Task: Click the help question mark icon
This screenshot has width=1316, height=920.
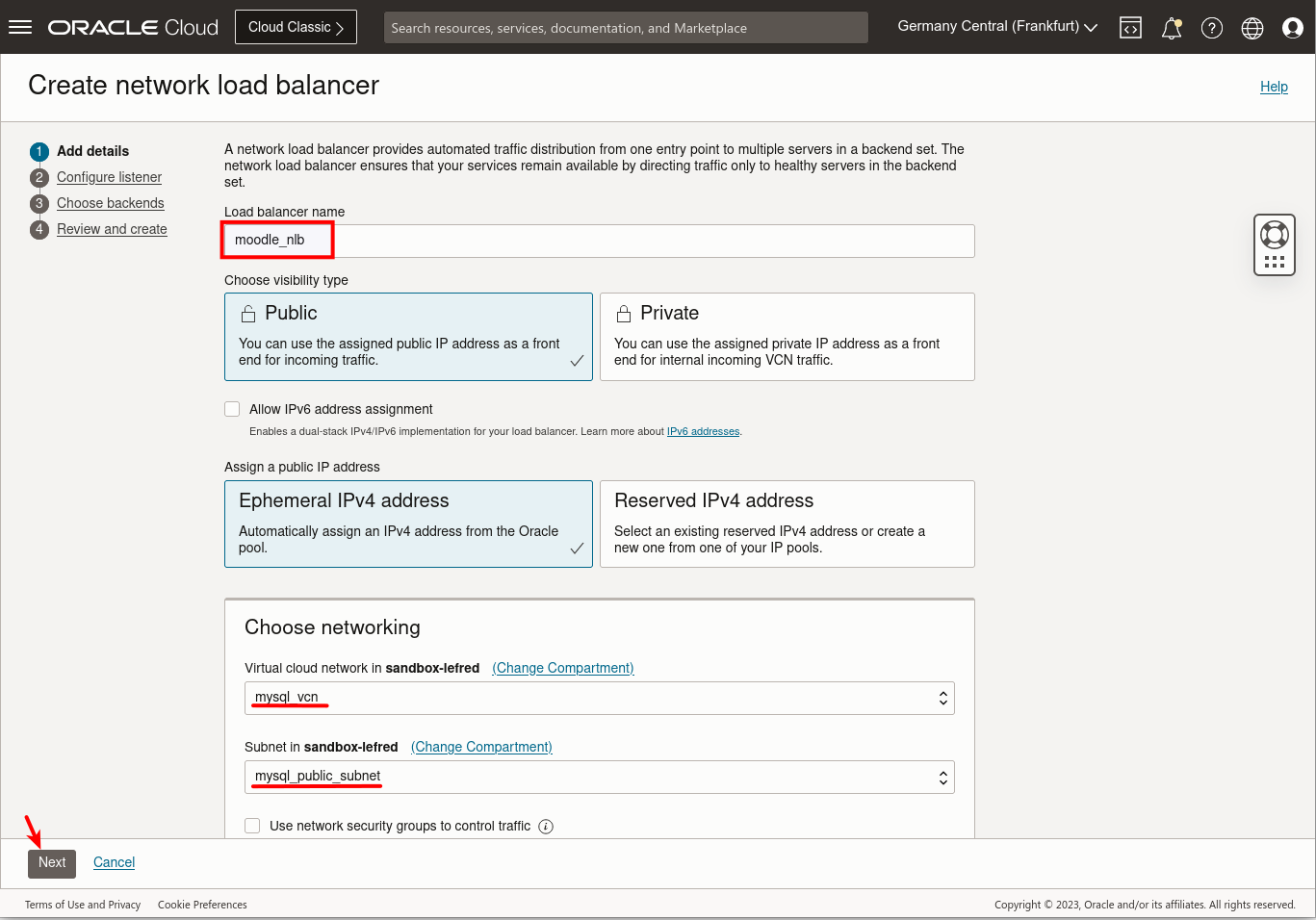Action: [x=1211, y=27]
